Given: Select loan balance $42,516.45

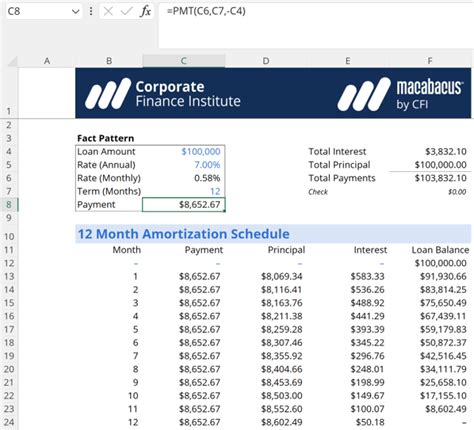Looking at the screenshot, I should click(443, 356).
